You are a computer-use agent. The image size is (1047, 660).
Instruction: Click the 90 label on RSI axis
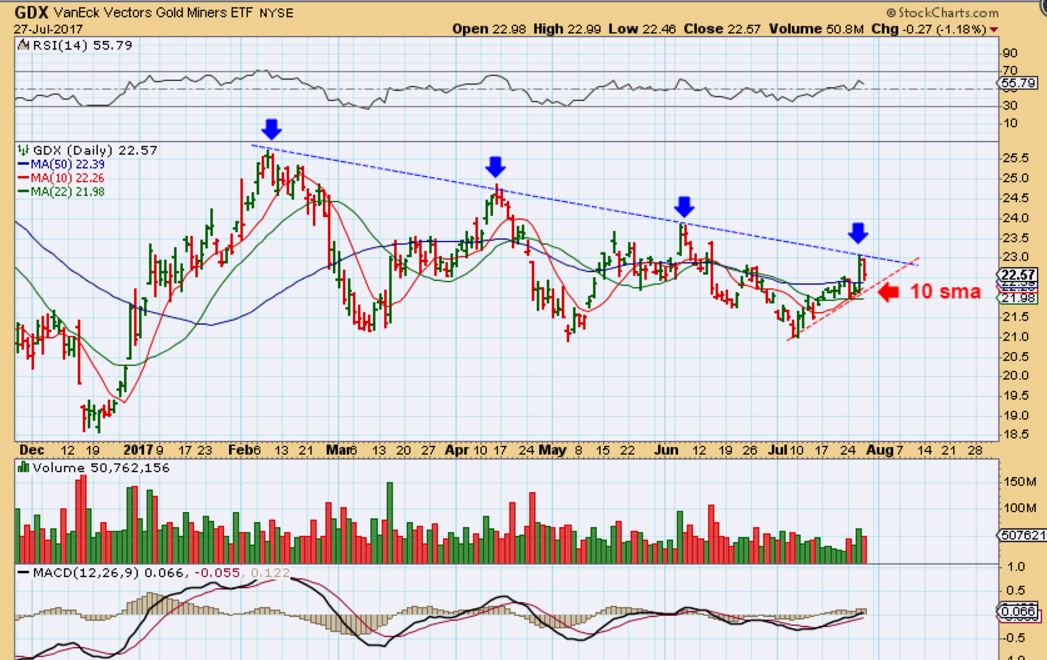[1010, 53]
